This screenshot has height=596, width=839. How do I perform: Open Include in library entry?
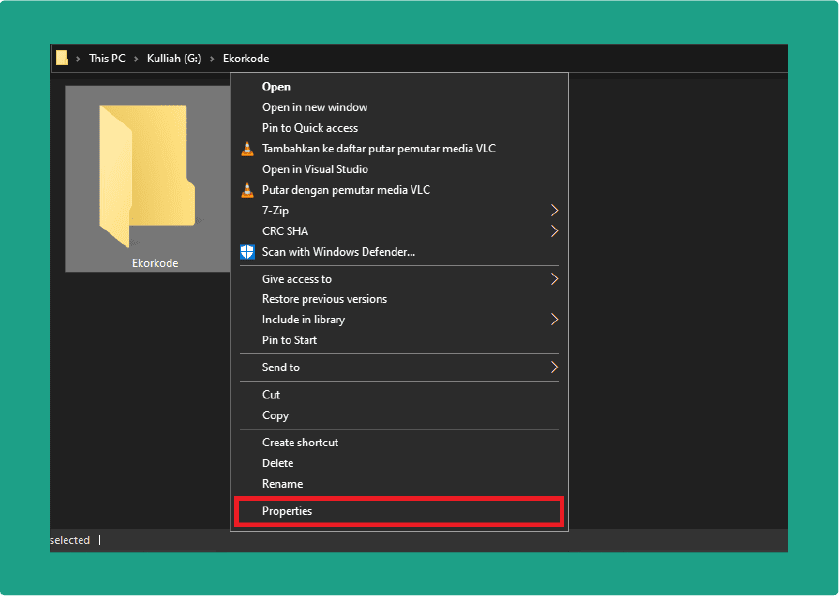(399, 319)
